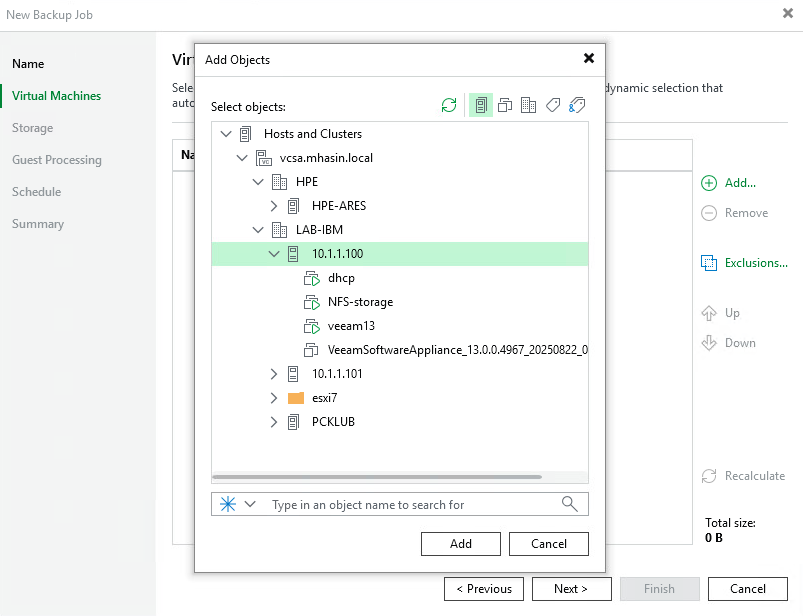Click the Next button

[571, 589]
